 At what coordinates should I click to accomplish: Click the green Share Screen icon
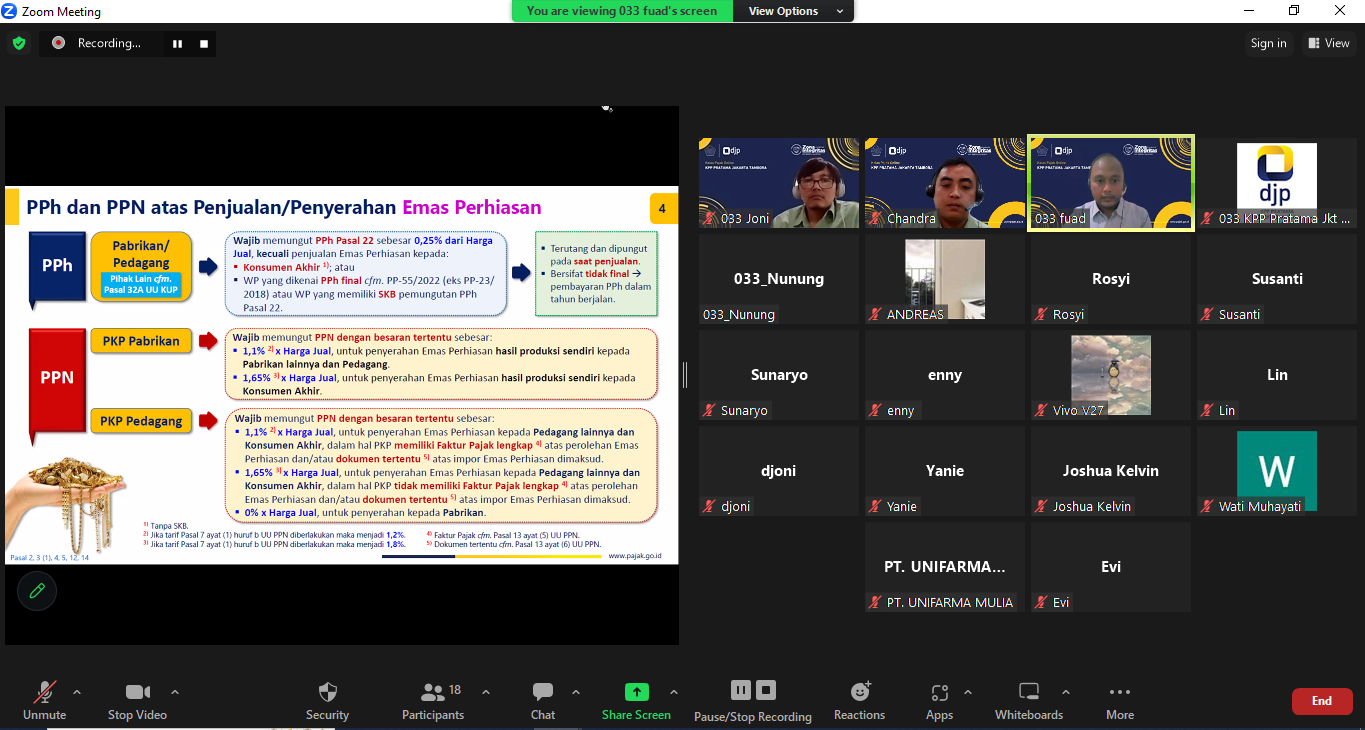[x=636, y=692]
